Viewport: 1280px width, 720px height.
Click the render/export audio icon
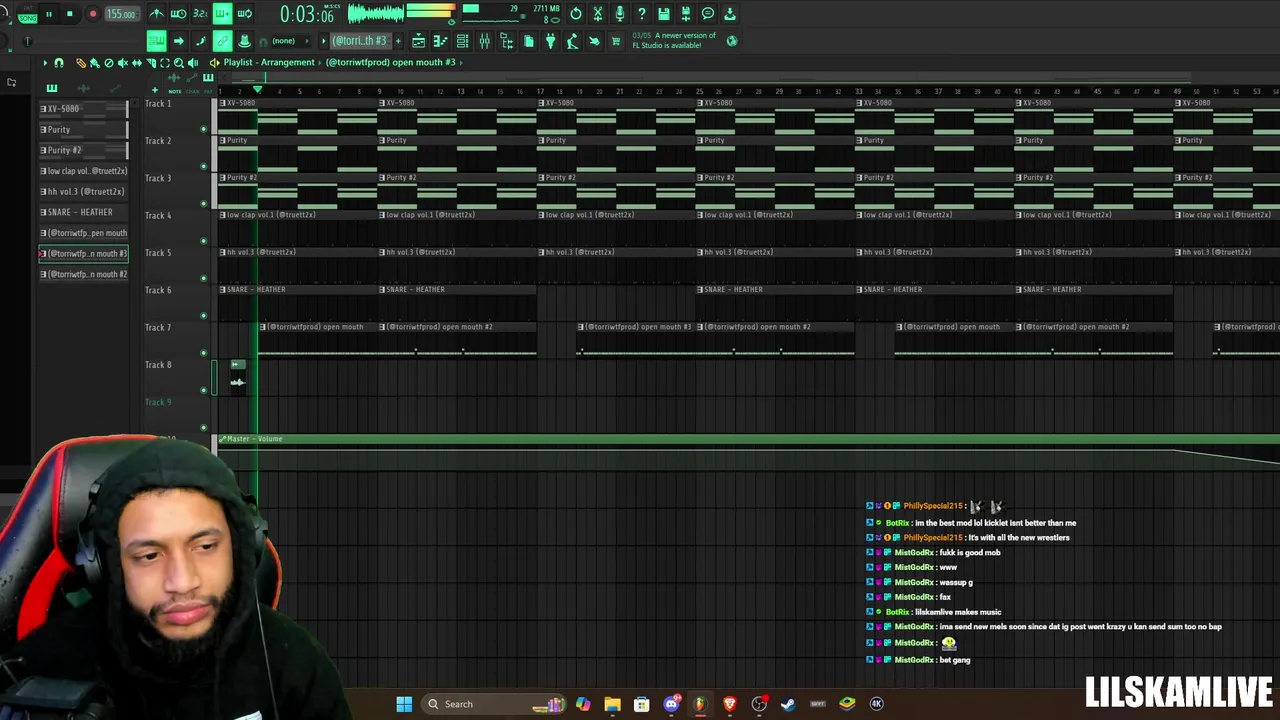pos(686,14)
